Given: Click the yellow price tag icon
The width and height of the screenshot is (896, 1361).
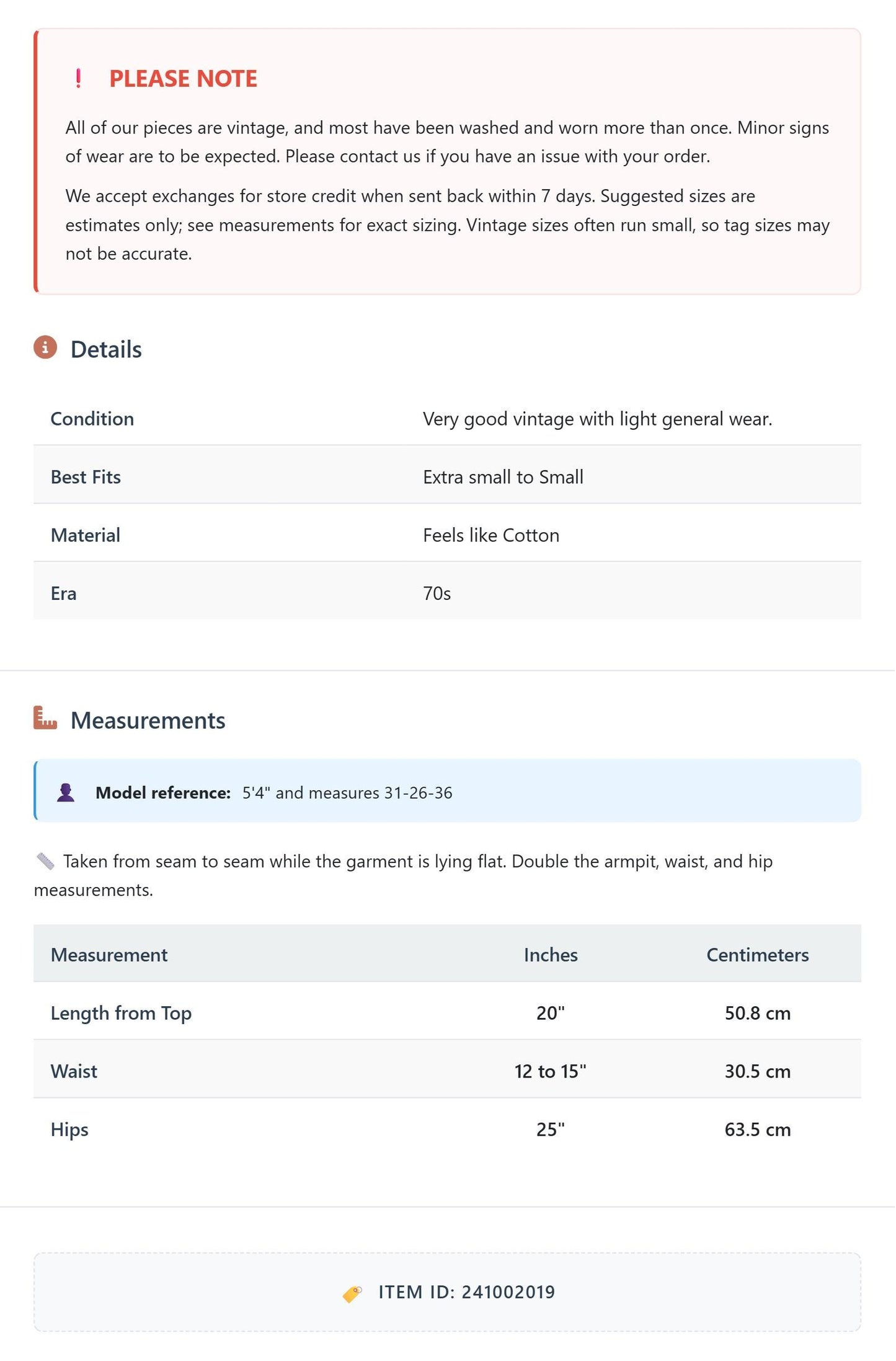Looking at the screenshot, I should point(352,1293).
